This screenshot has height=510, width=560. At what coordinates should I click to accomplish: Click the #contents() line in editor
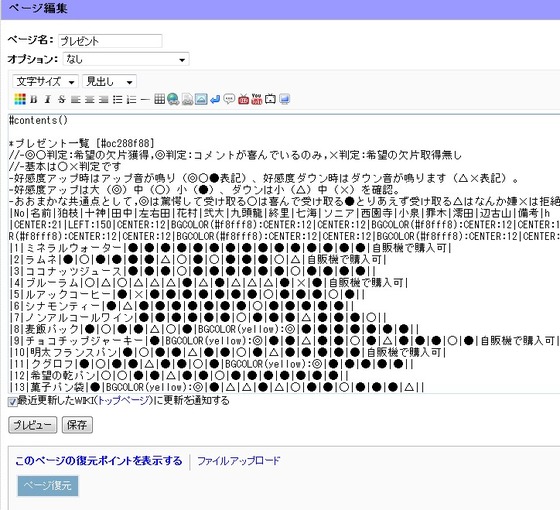39,120
